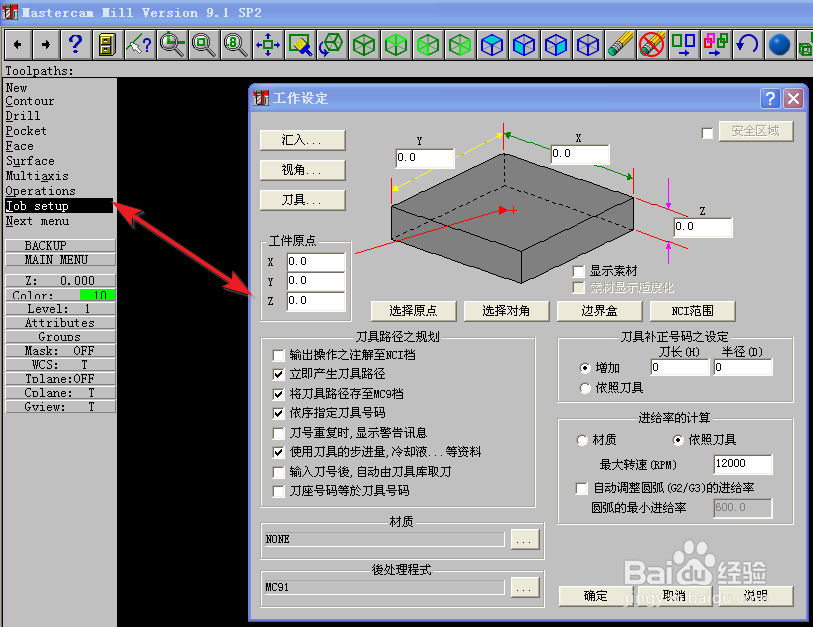
Task: Click the back arrow toolbar icon
Action: 18,45
